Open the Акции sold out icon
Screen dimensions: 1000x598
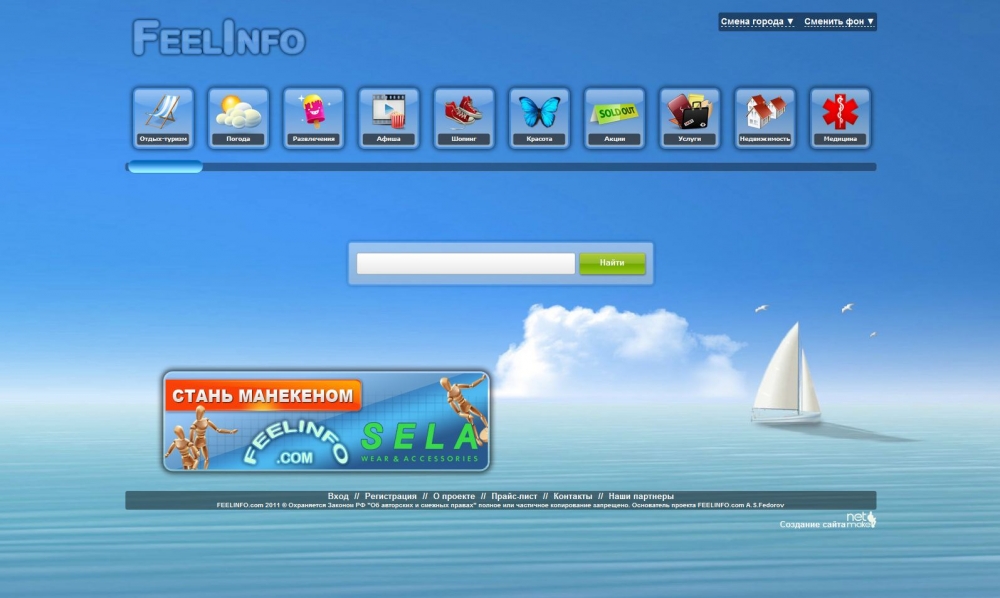(615, 118)
